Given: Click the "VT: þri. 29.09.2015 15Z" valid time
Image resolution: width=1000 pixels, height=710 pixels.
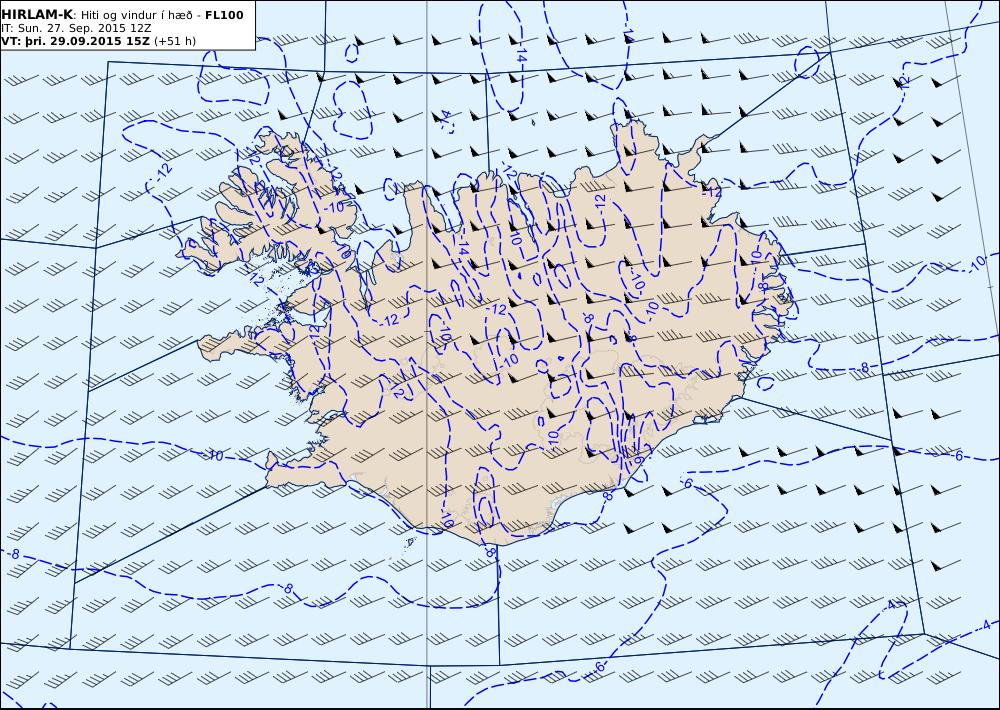Looking at the screenshot, I should [76, 41].
